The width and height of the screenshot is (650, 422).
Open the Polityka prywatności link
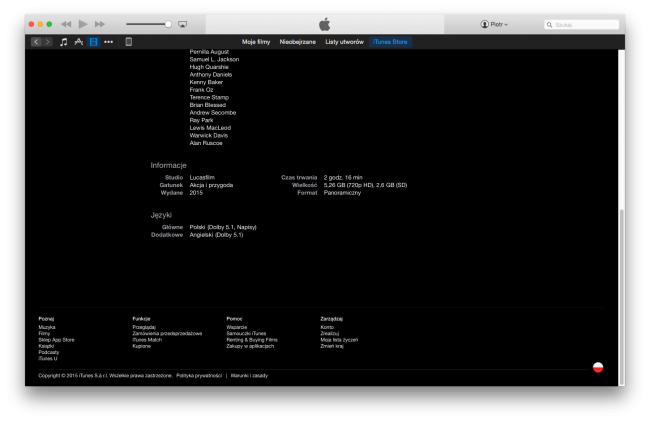tap(199, 376)
